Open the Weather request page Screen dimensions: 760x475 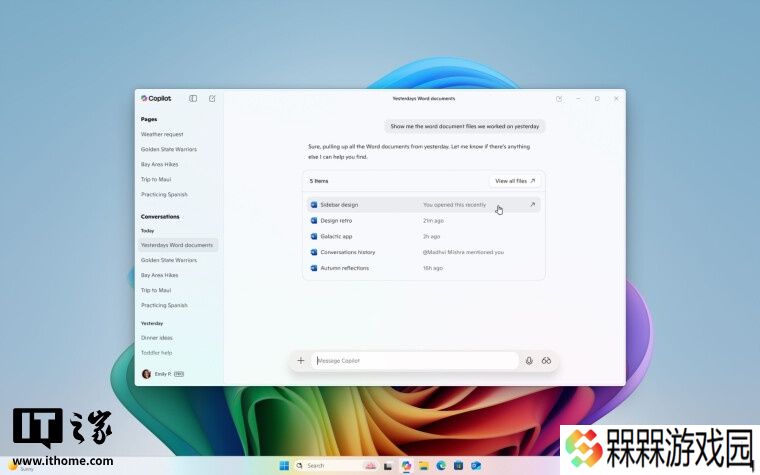[162, 134]
